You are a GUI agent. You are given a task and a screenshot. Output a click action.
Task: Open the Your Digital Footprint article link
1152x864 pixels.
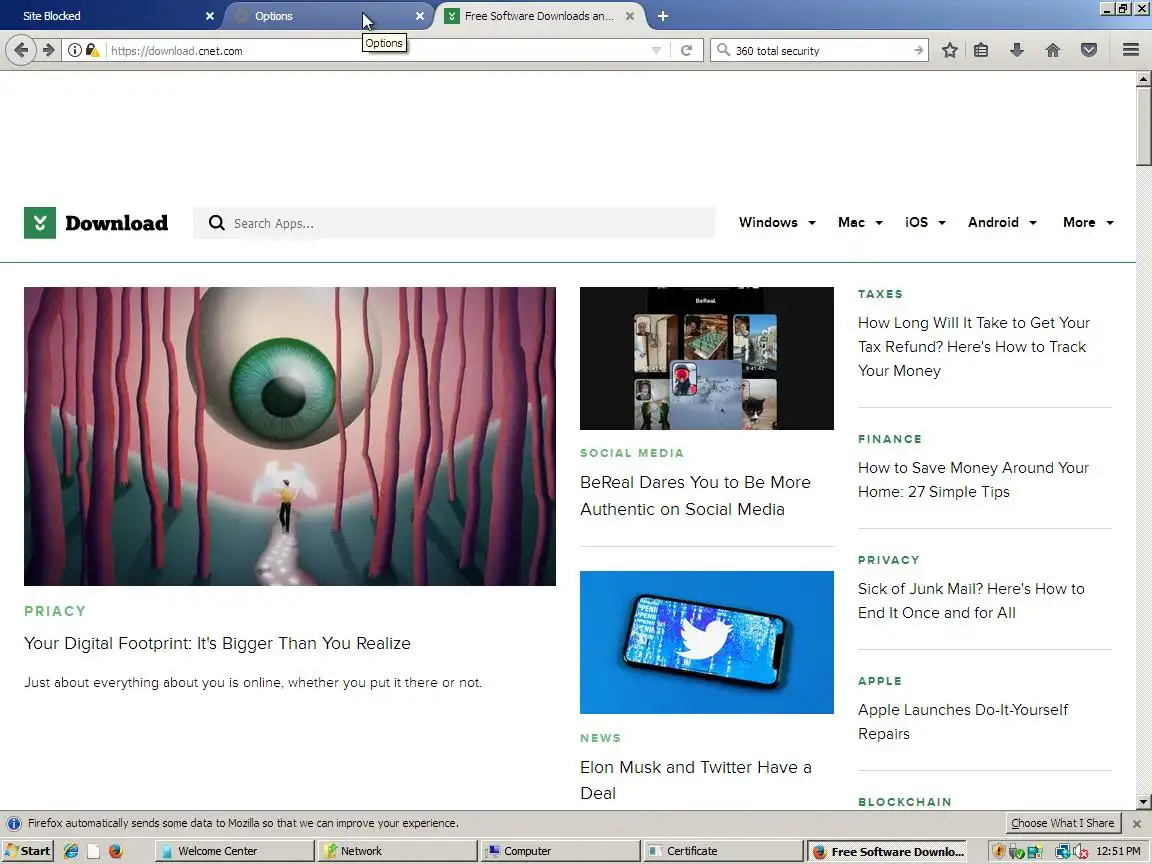217,643
